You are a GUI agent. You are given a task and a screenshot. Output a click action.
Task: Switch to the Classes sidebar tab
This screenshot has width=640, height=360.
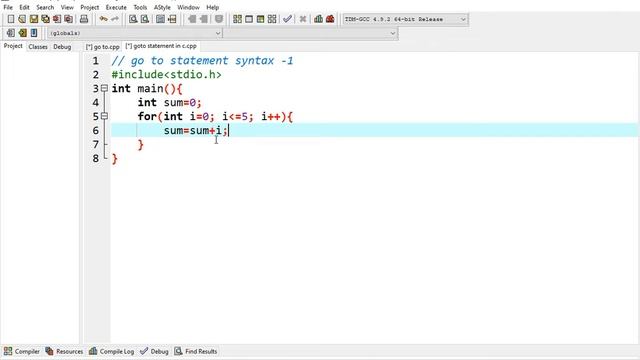coord(38,47)
